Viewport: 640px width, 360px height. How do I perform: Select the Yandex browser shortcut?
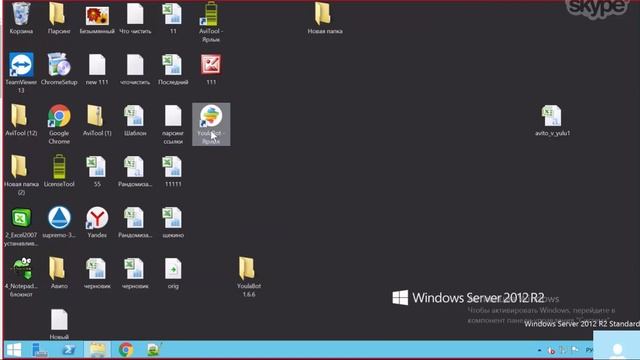click(97, 222)
